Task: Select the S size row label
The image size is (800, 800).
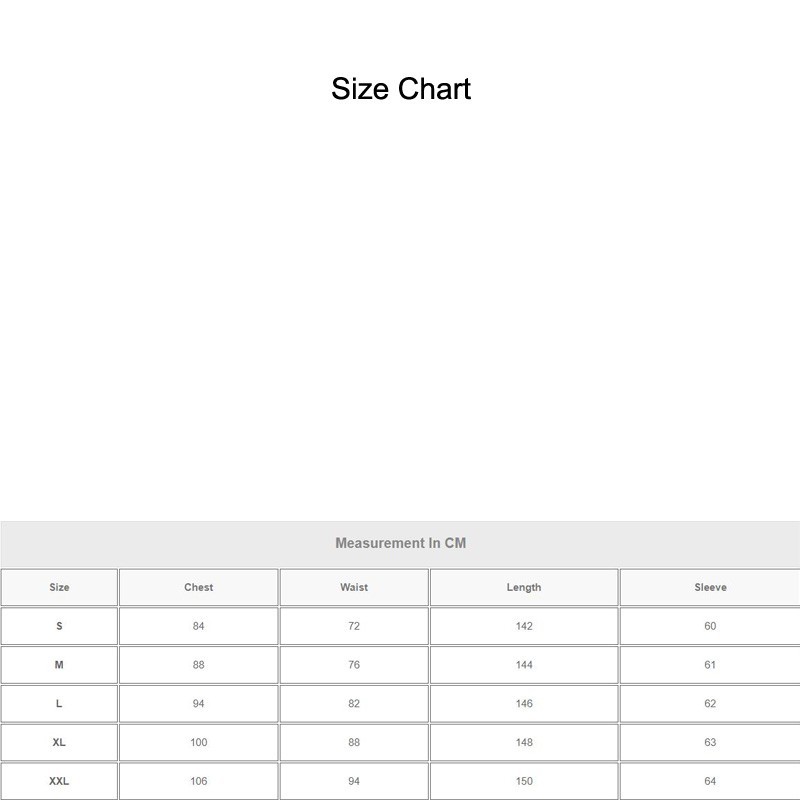Action: pos(59,626)
